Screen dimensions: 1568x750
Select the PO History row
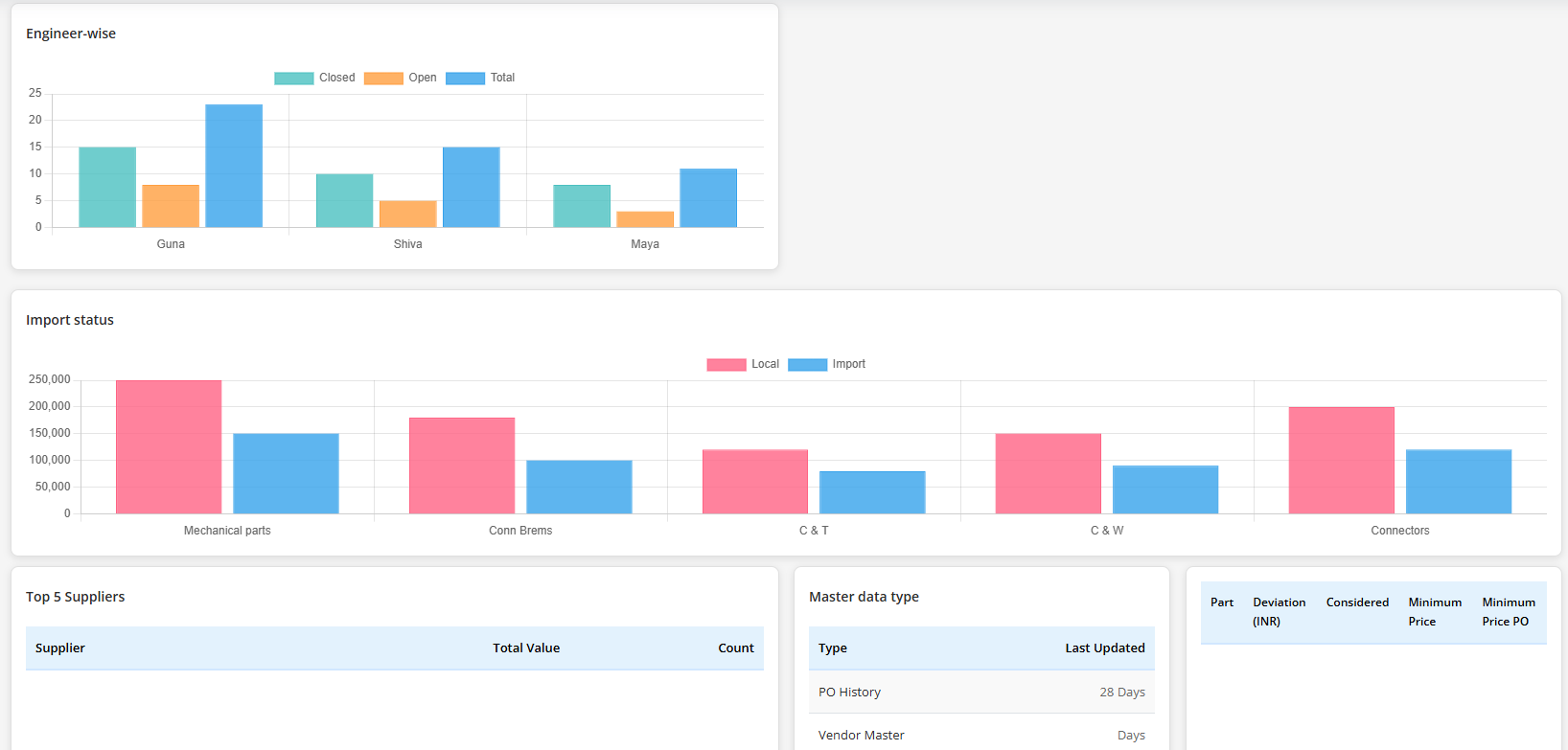point(981,692)
